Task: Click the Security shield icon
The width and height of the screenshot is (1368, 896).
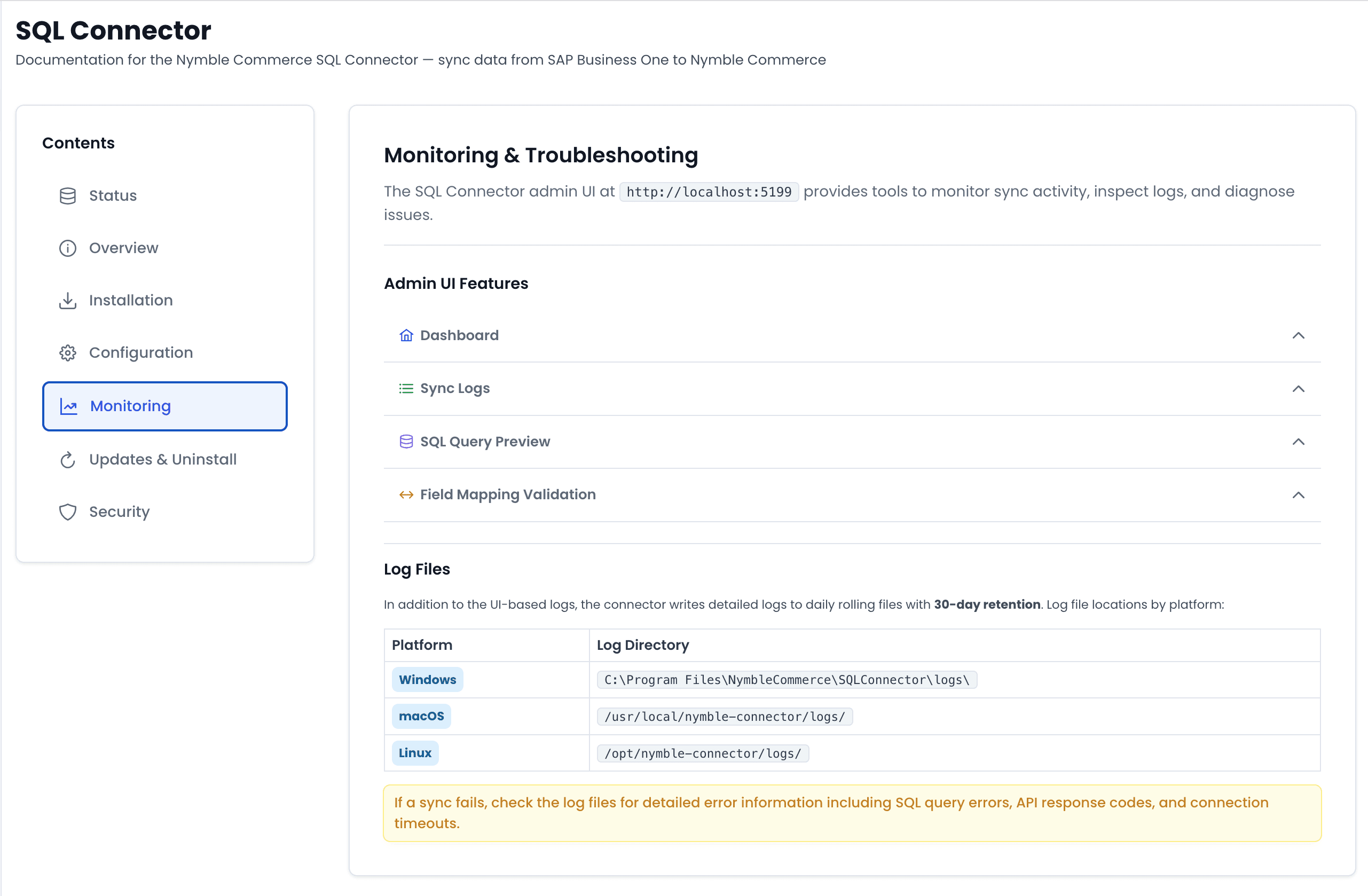Action: (x=68, y=512)
